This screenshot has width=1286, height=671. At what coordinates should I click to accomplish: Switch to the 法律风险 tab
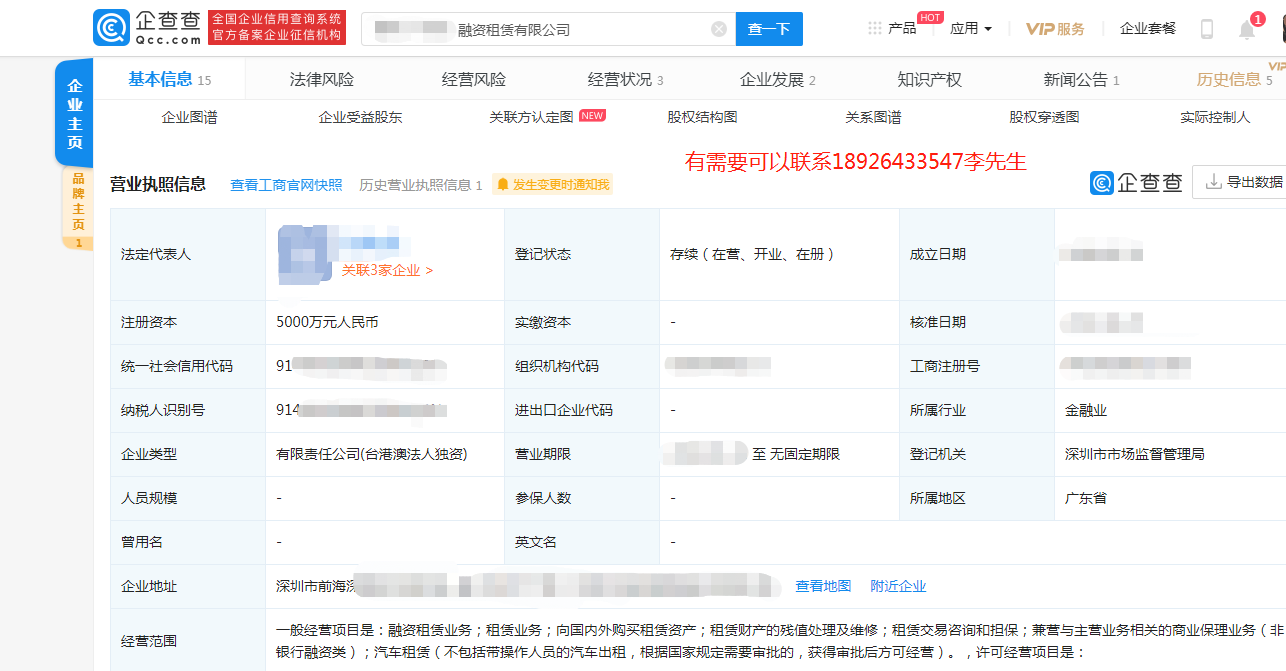(321, 78)
